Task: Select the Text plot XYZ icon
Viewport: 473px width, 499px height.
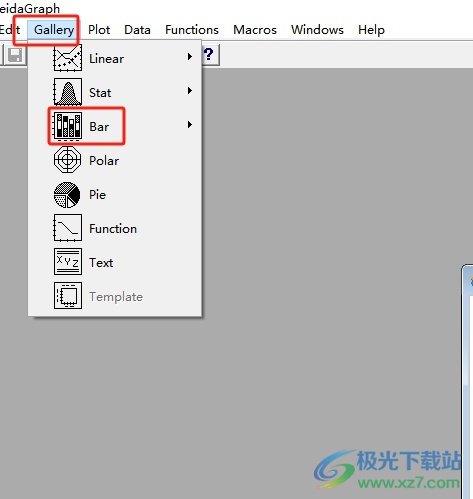Action: point(68,262)
